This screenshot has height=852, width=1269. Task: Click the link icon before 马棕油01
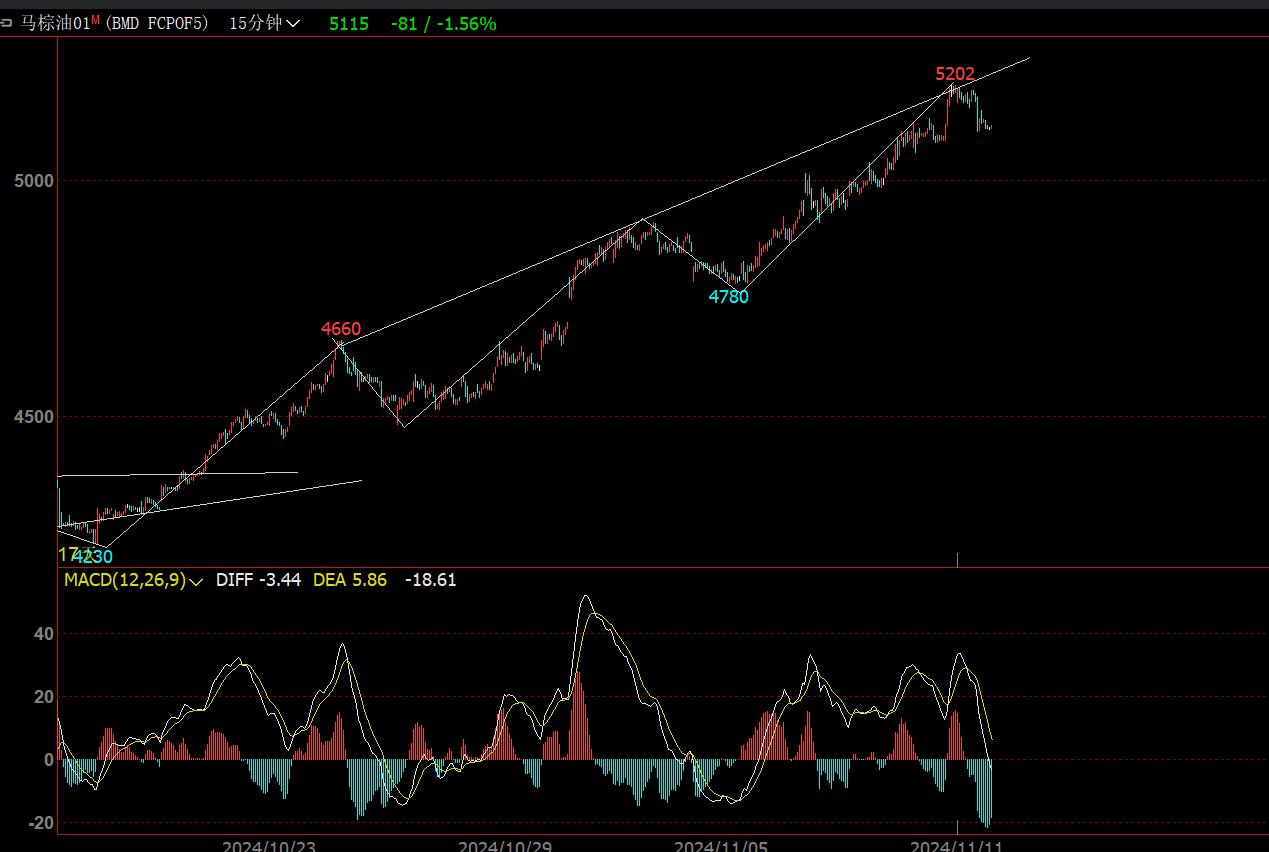6,23
